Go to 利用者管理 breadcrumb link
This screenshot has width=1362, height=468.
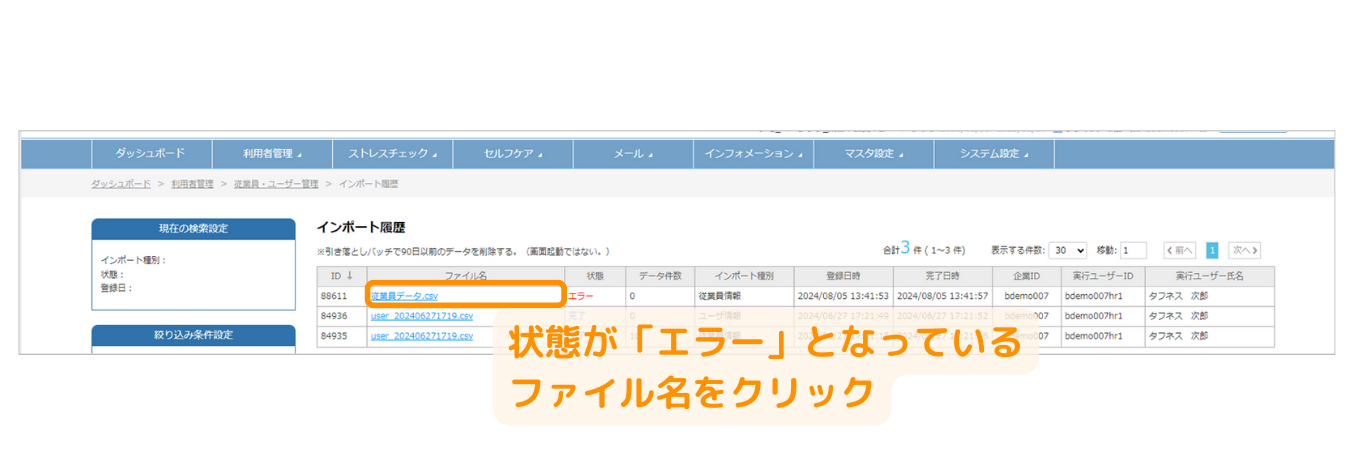pos(192,184)
